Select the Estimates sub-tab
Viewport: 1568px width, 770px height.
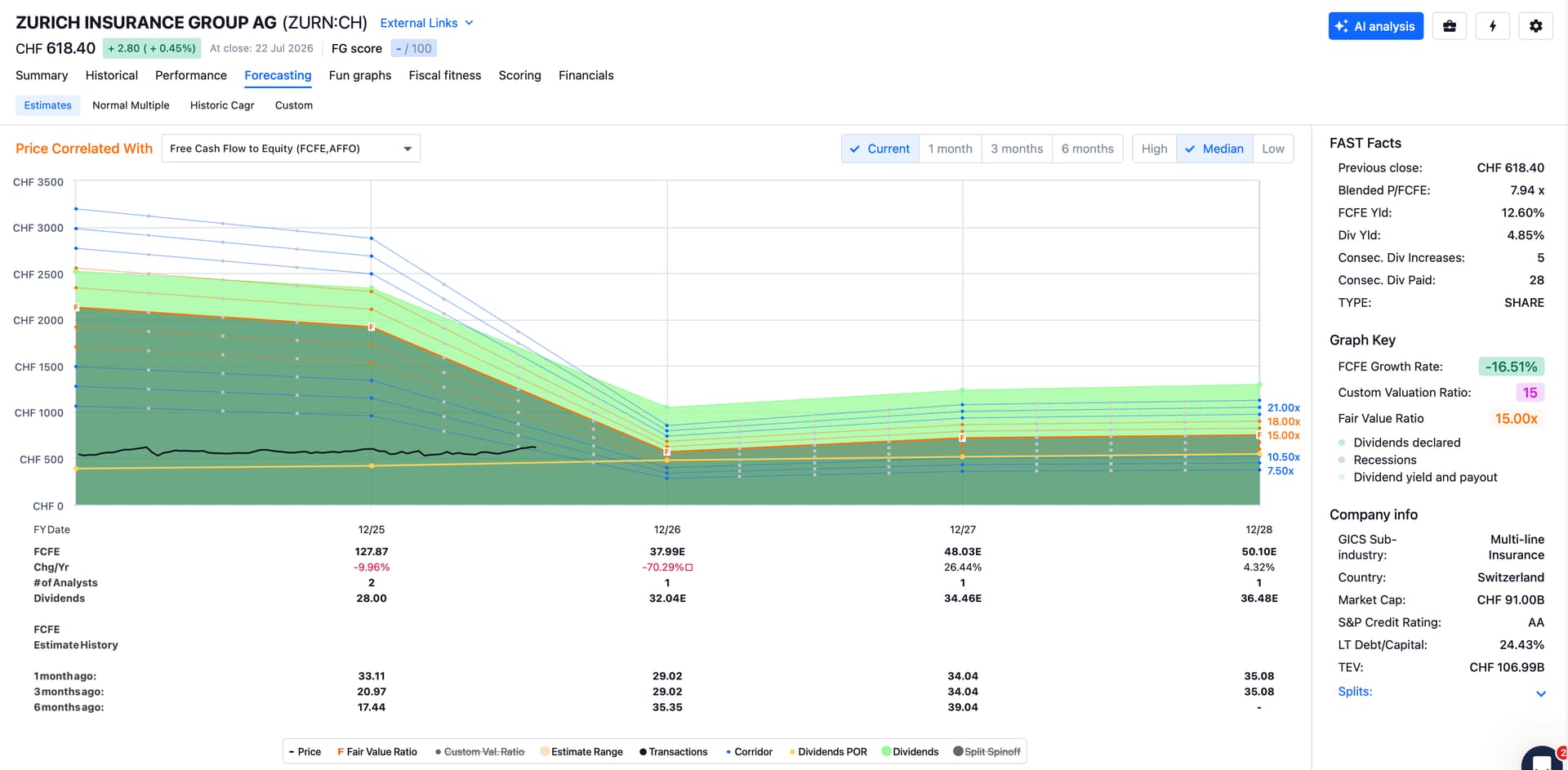coord(48,105)
